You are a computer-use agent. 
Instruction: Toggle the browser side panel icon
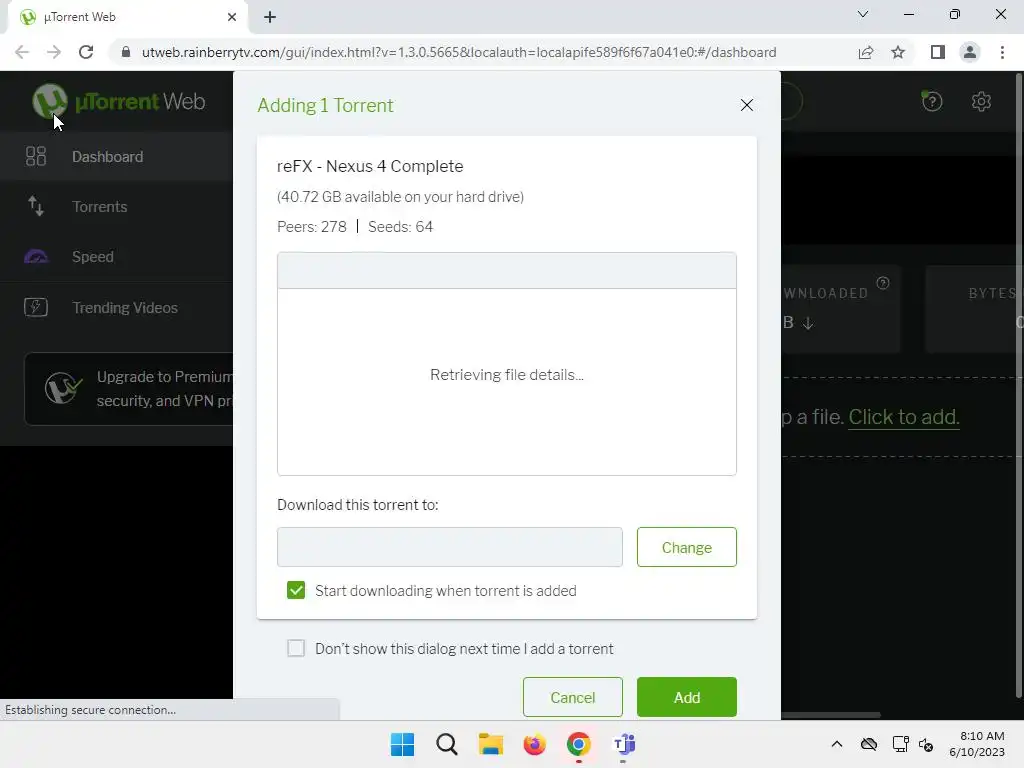(x=938, y=52)
